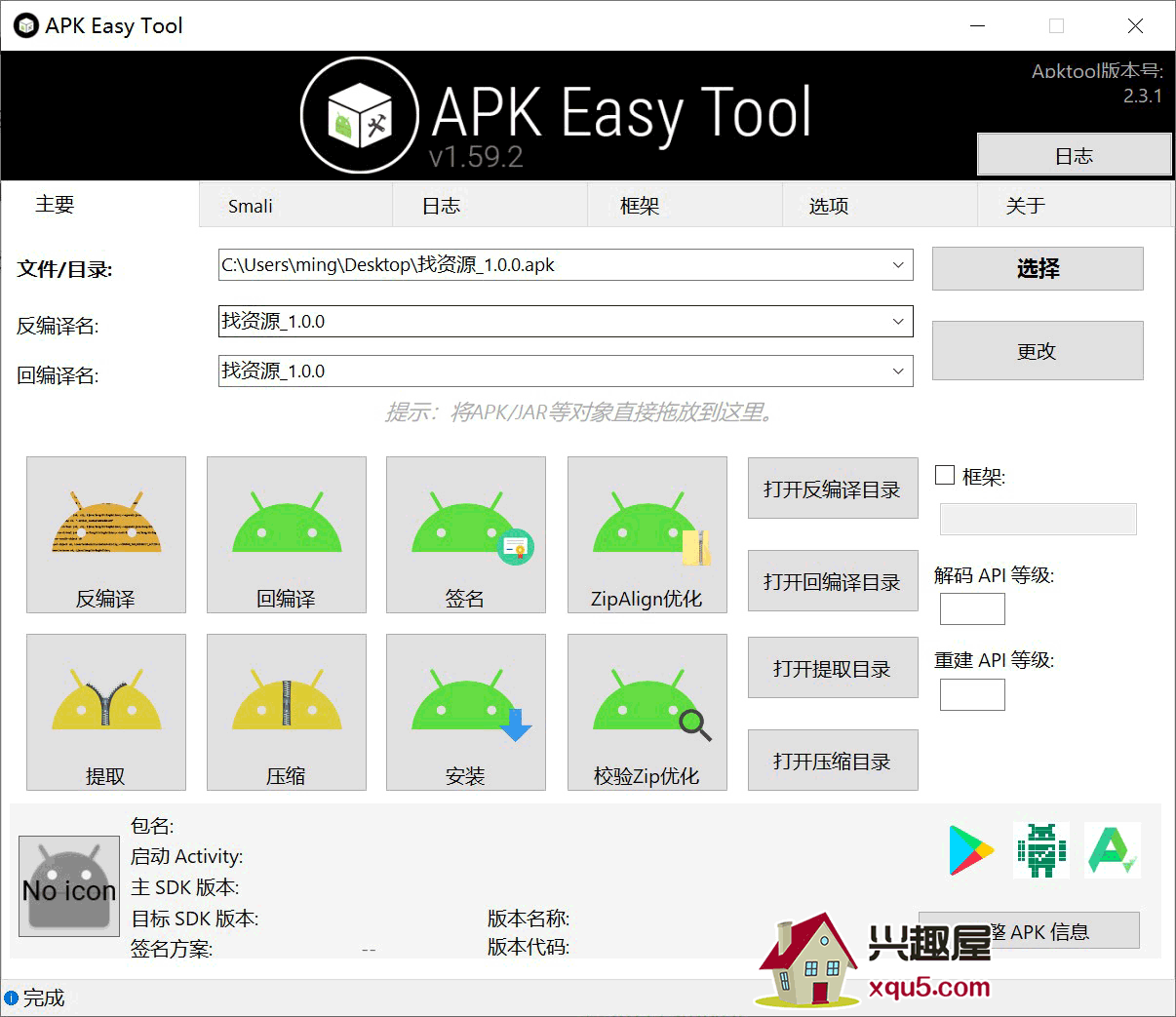Click the APK Easy Tool title bar icon

(x=25, y=25)
